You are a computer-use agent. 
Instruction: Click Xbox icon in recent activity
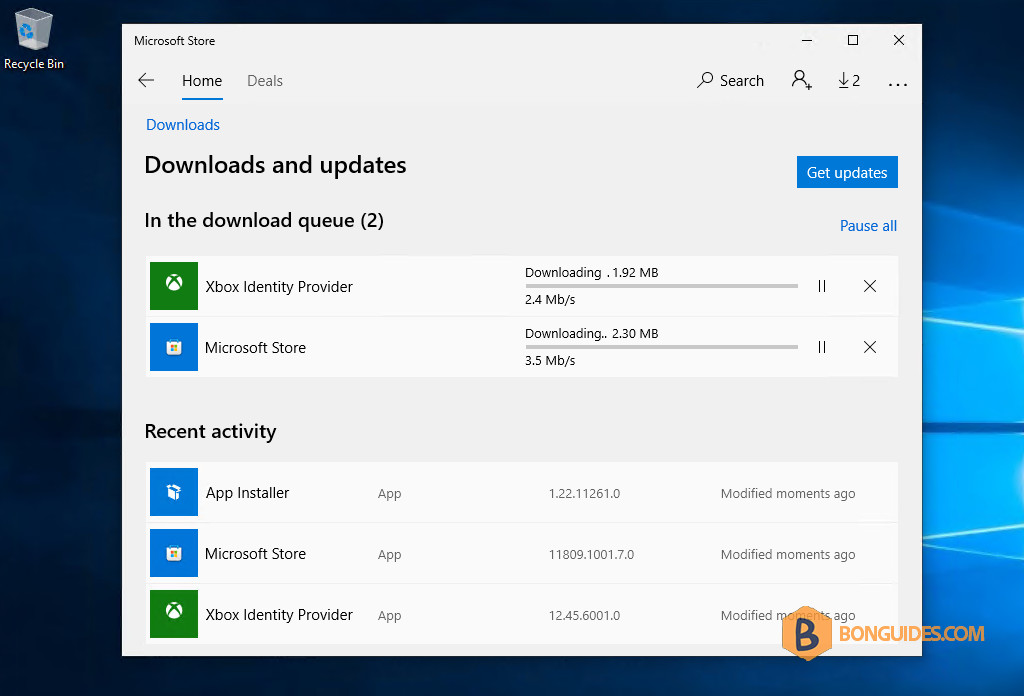tap(174, 614)
